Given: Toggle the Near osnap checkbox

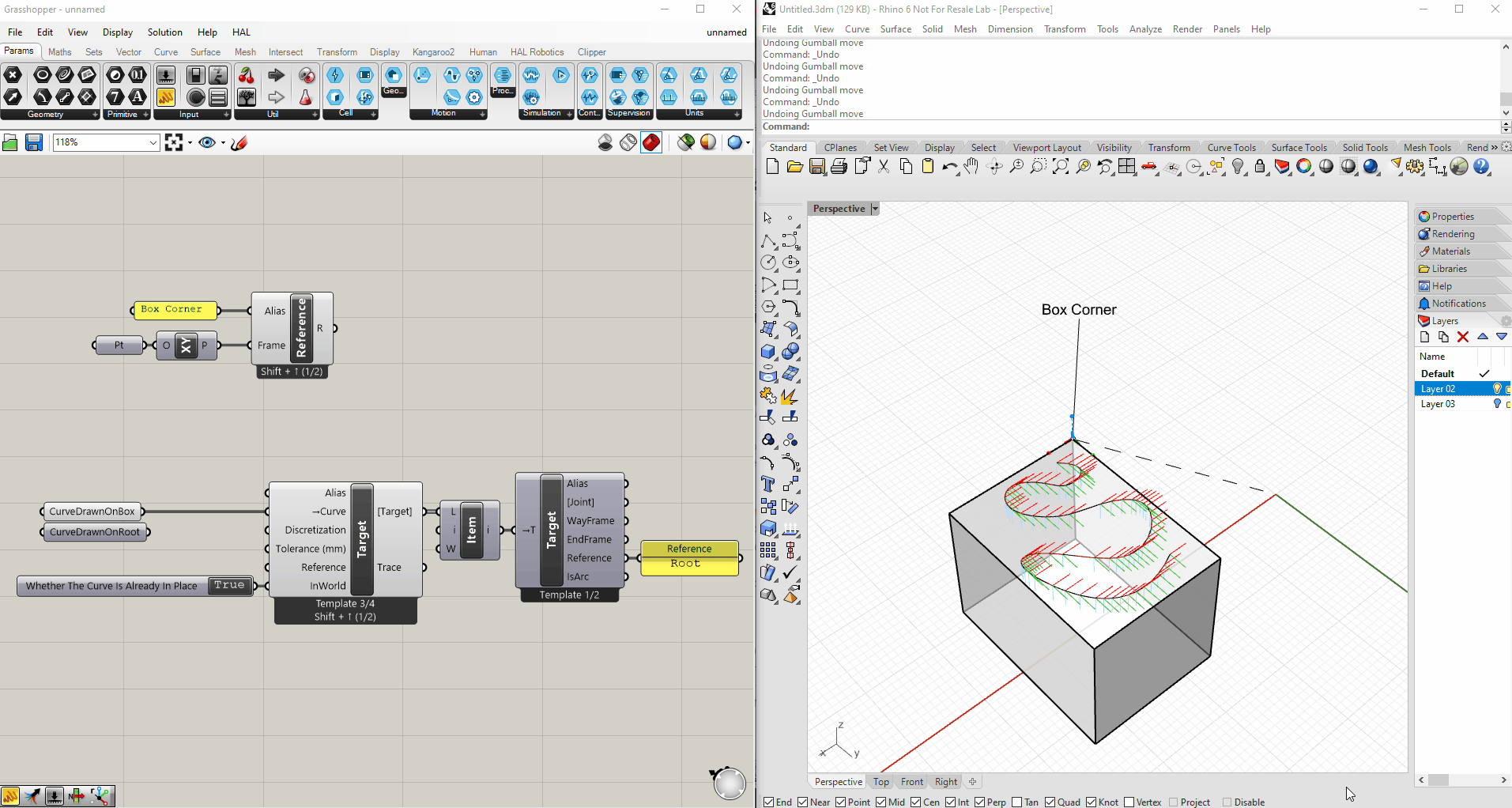Looking at the screenshot, I should tap(803, 802).
